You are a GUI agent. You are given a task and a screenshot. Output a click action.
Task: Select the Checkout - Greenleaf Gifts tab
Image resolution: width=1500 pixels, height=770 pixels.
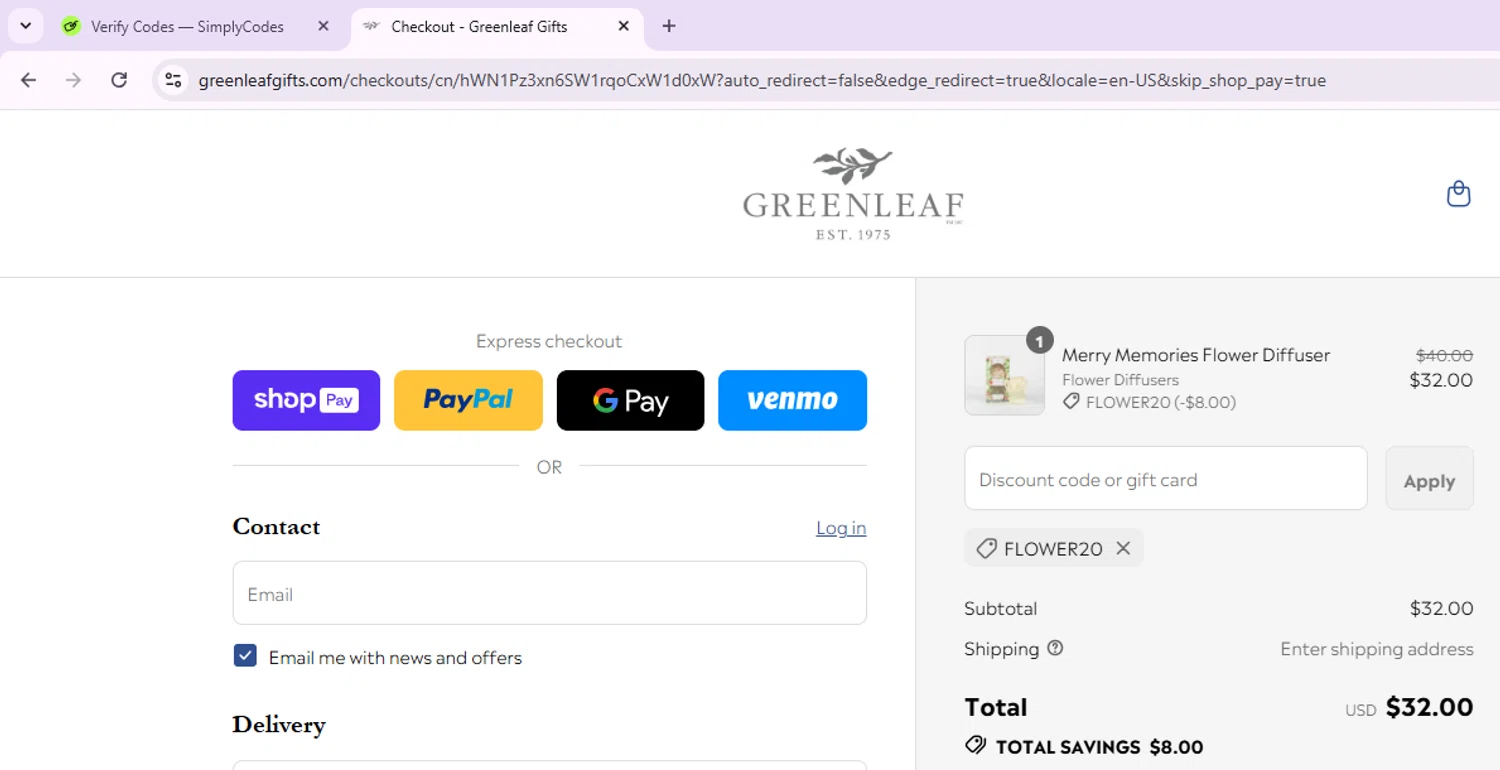click(479, 27)
